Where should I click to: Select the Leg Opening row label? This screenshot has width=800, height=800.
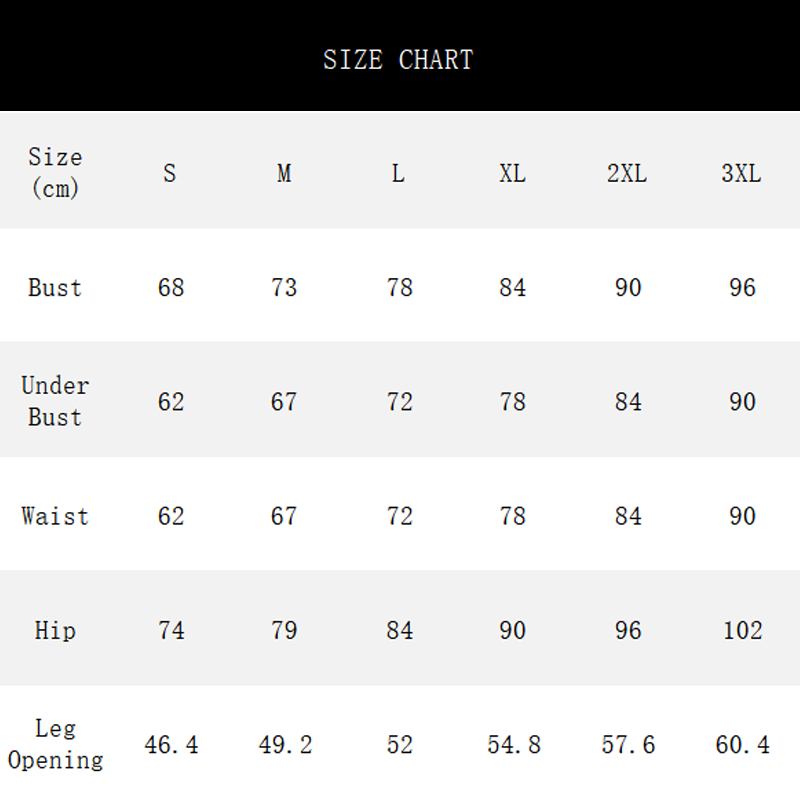pyautogui.click(x=55, y=744)
